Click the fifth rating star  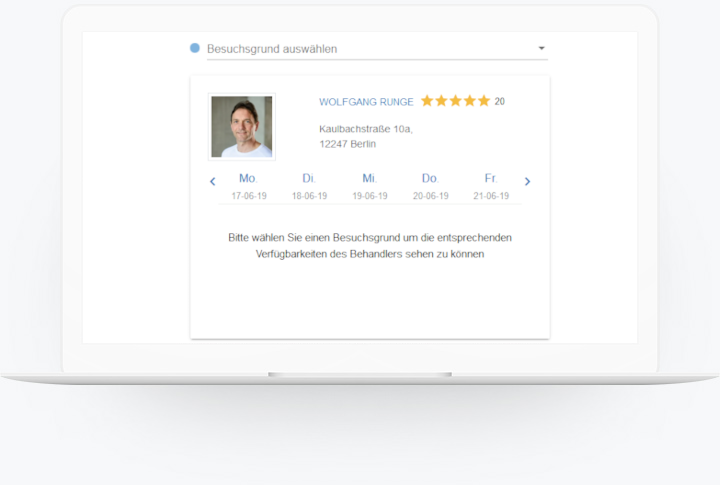pos(484,101)
